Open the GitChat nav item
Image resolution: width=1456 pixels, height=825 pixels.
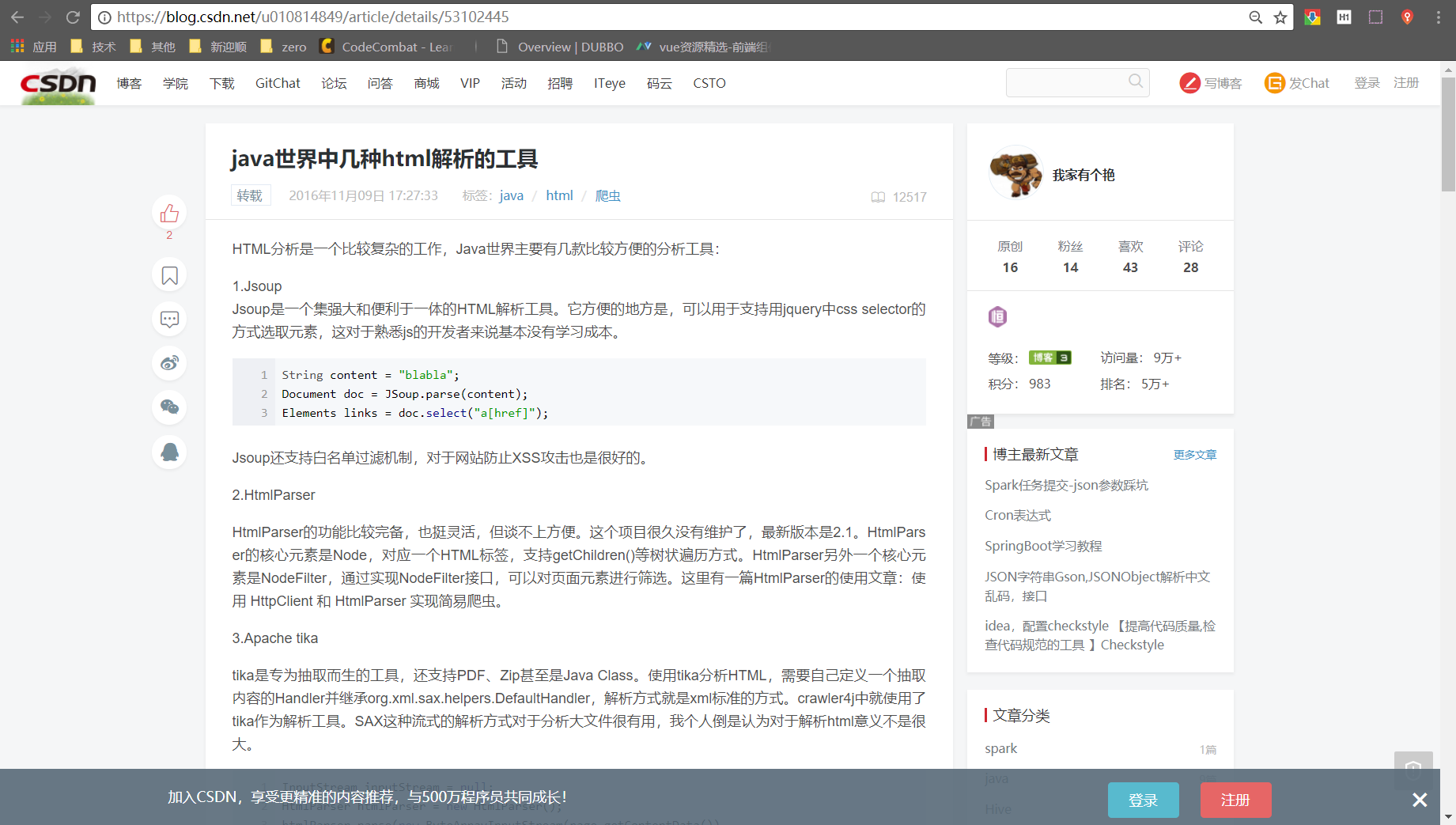[278, 83]
